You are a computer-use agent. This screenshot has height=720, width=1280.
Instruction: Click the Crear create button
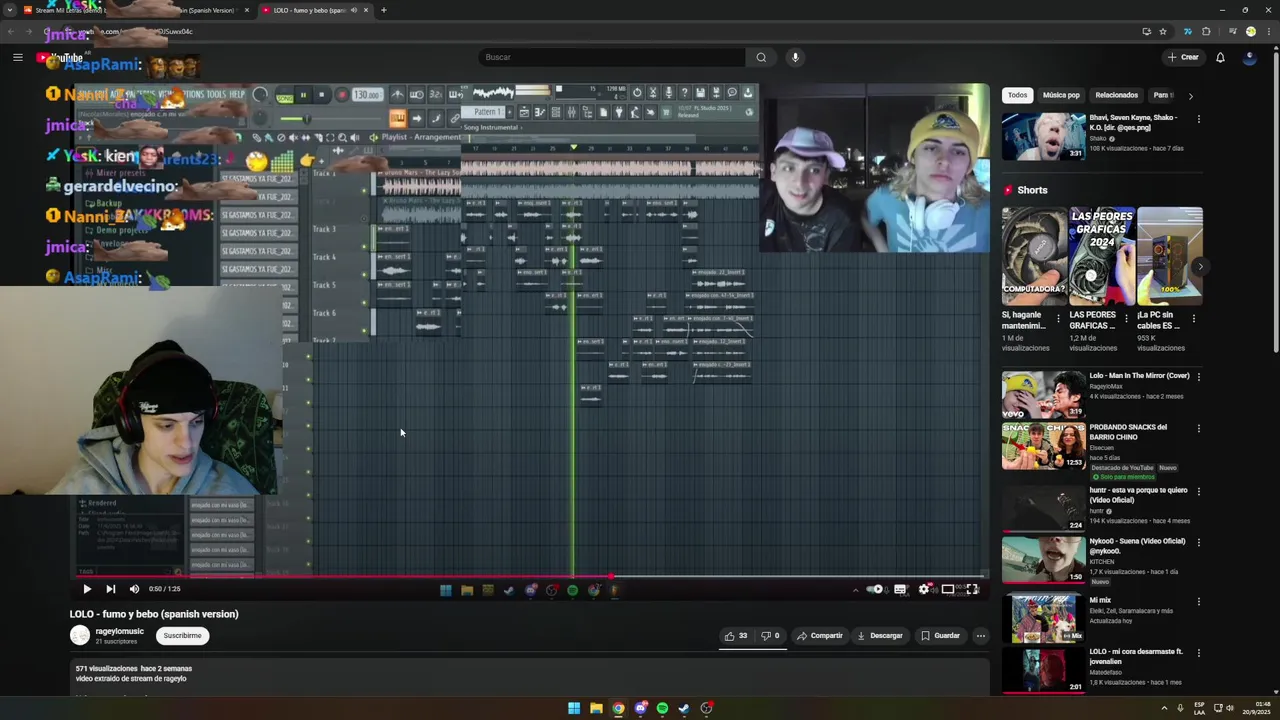[x=1183, y=57]
